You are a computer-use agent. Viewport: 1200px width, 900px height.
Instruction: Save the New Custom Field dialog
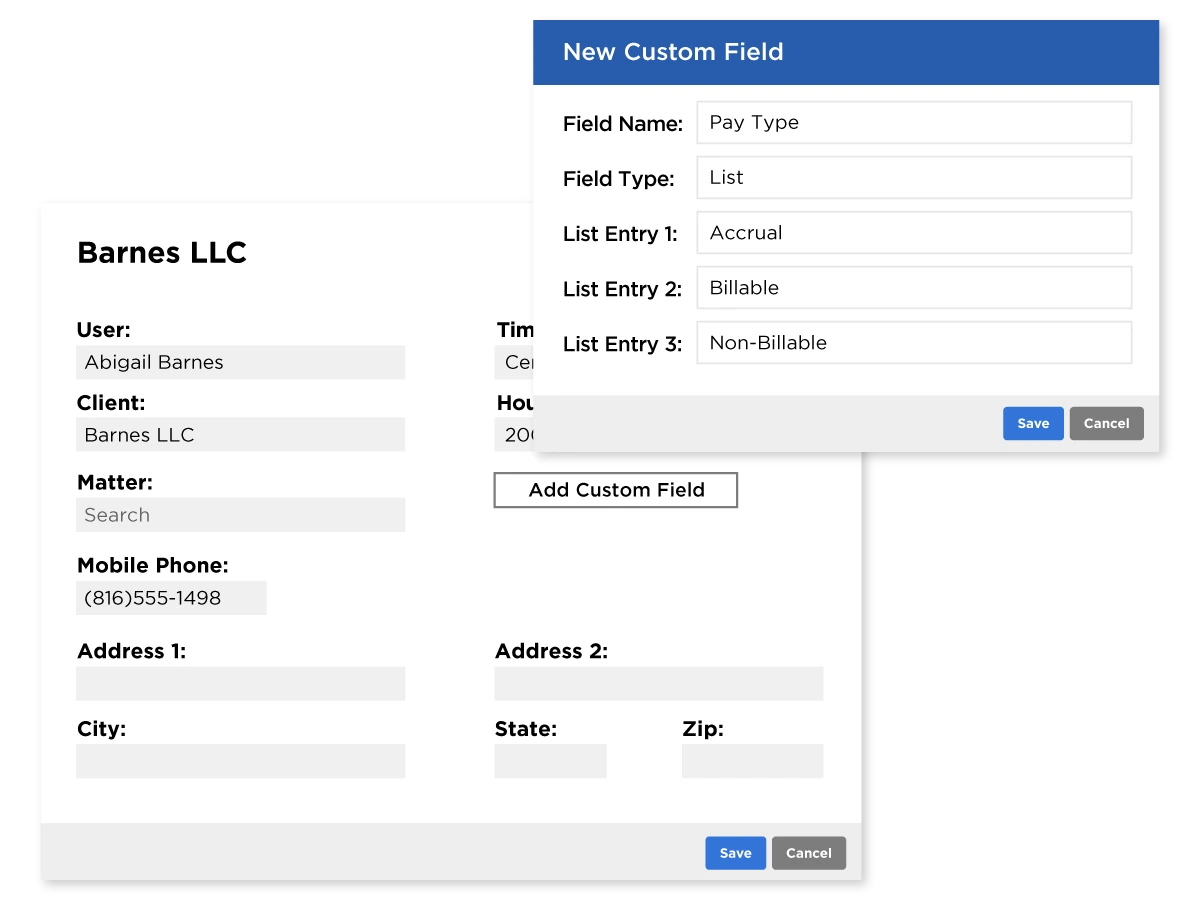[x=1033, y=423]
